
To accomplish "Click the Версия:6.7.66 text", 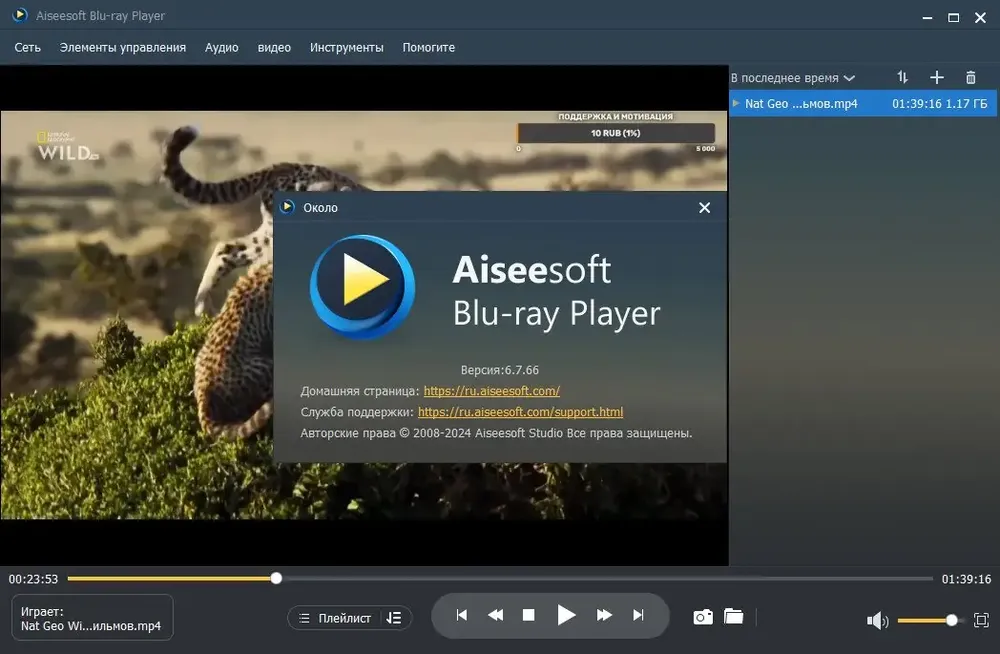I will 500,370.
